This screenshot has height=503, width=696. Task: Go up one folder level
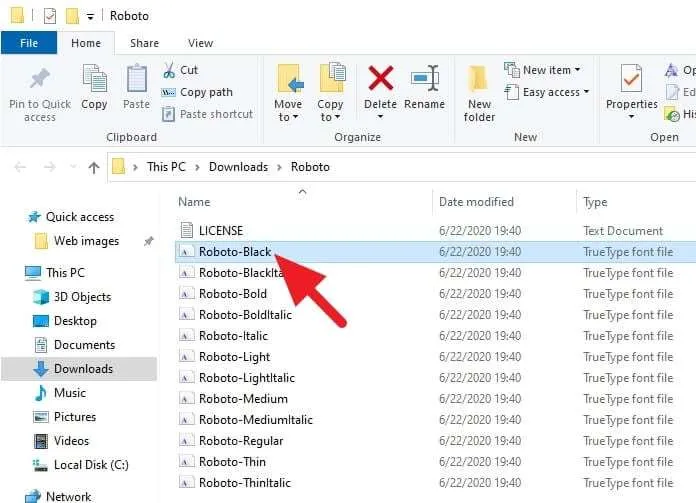tap(93, 167)
